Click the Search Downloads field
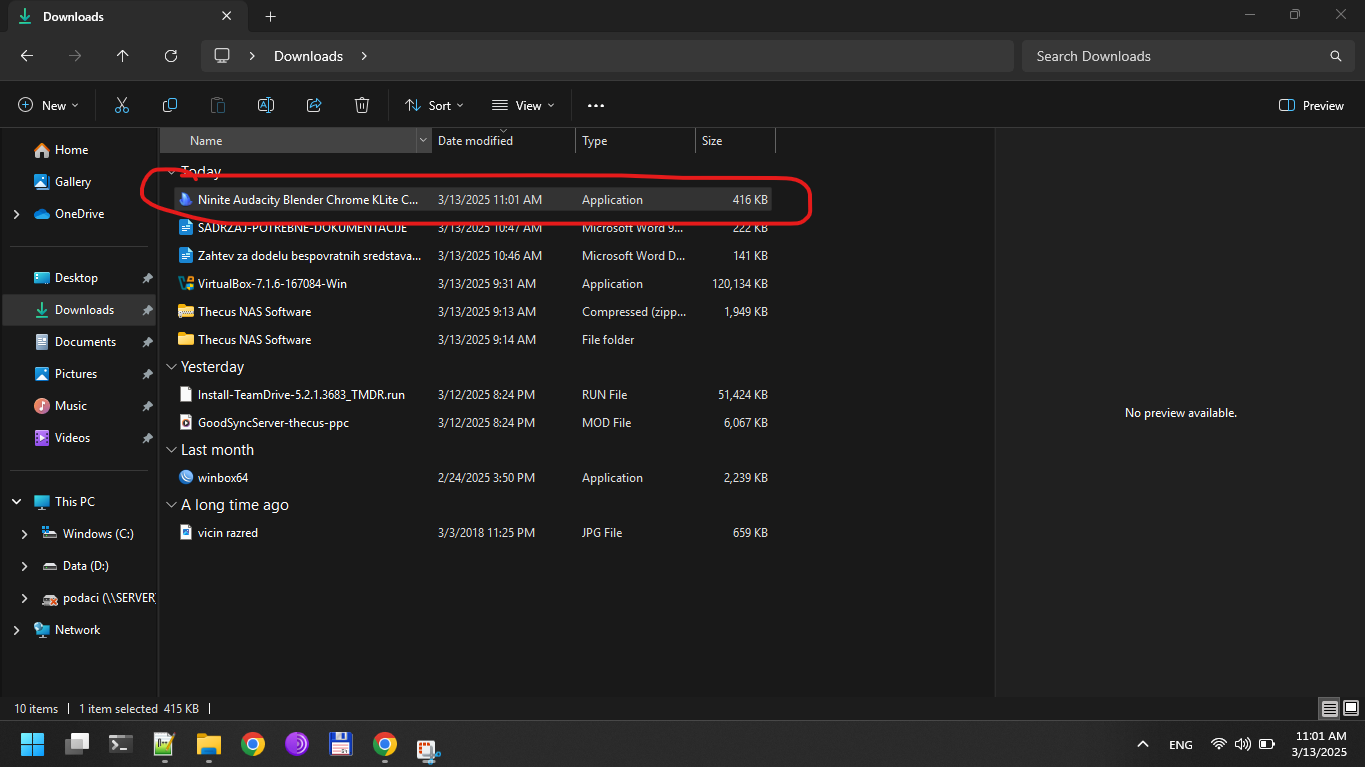The image size is (1365, 767). pos(1186,56)
